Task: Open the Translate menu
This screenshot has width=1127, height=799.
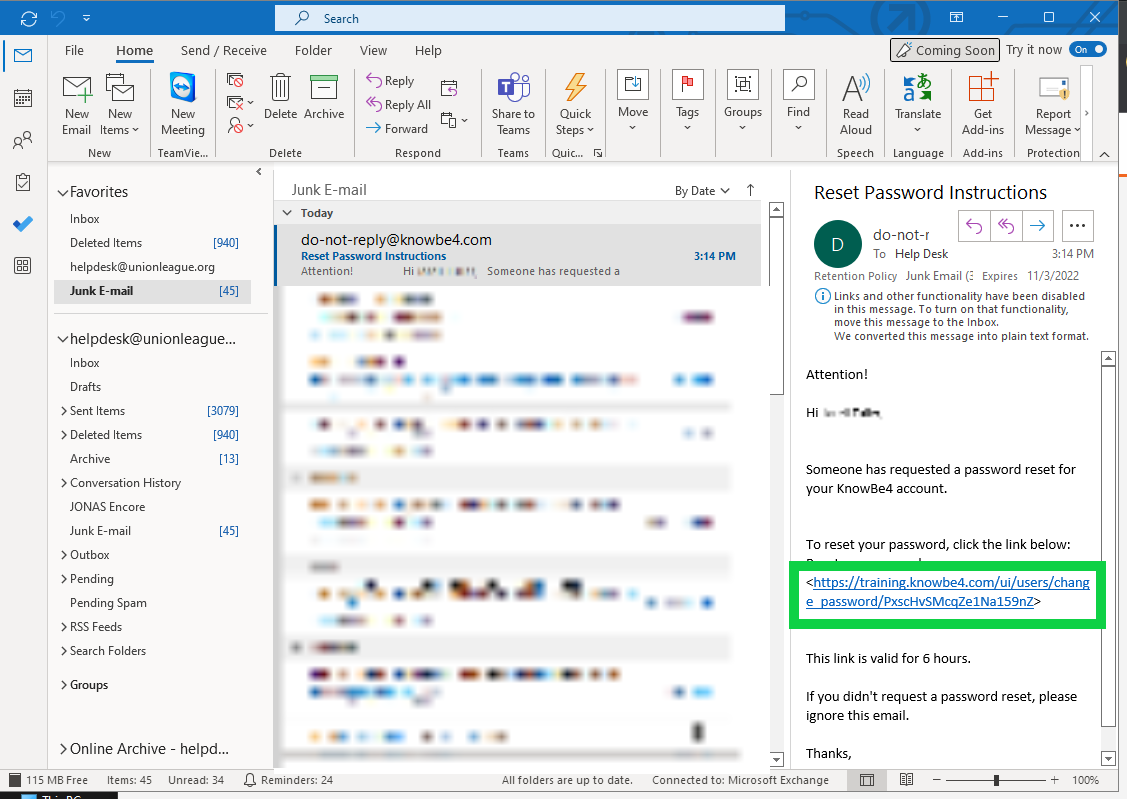Action: (x=918, y=105)
